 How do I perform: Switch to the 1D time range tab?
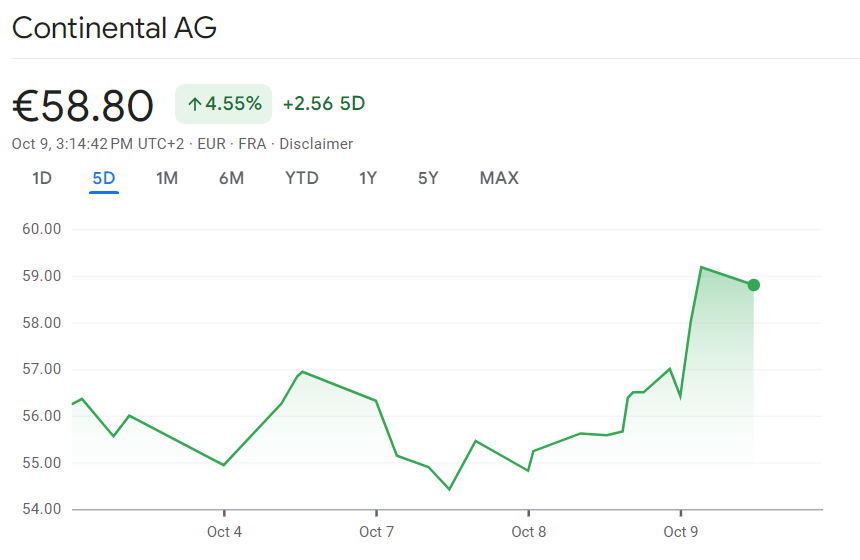[x=42, y=178]
